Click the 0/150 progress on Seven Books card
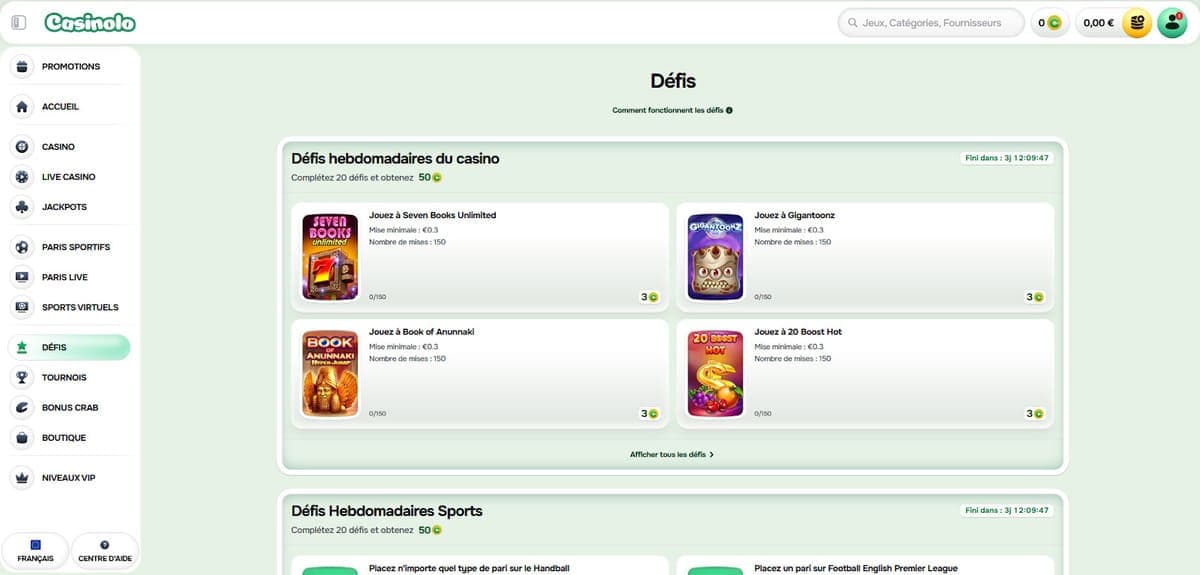The height and width of the screenshot is (575, 1200). (x=378, y=297)
